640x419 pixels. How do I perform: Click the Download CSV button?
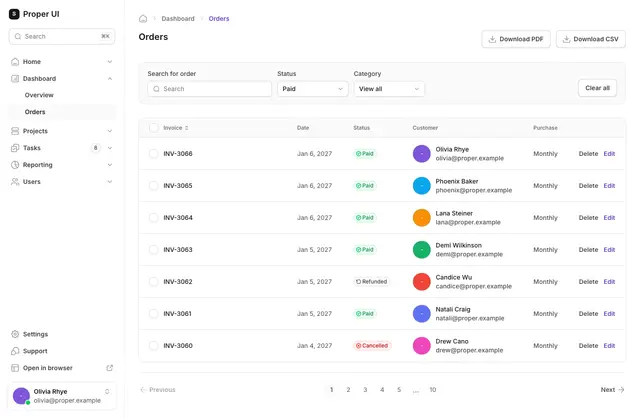[x=591, y=39]
